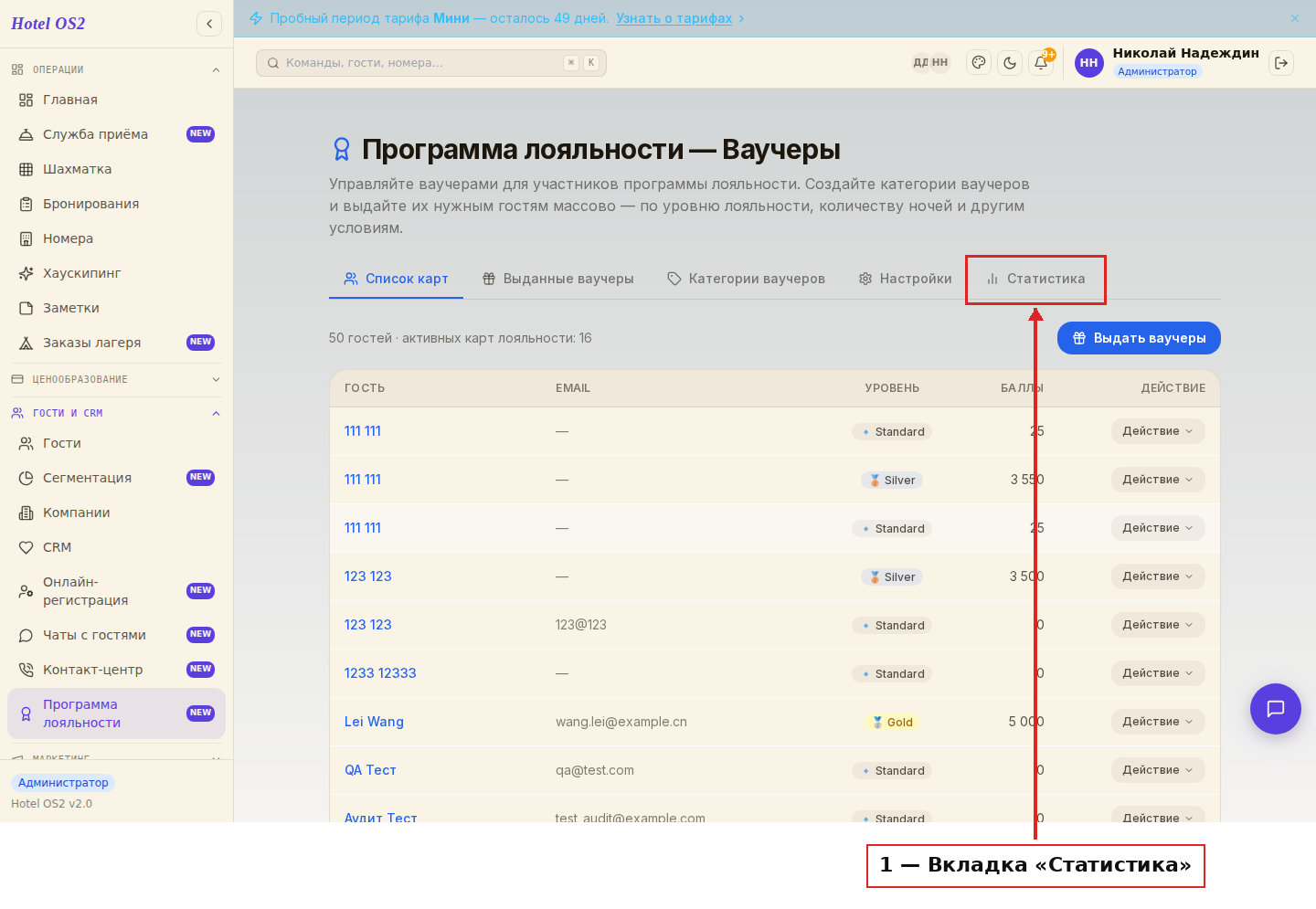Open Онлайн-регистрация section
1316x909 pixels.
[x=116, y=591]
